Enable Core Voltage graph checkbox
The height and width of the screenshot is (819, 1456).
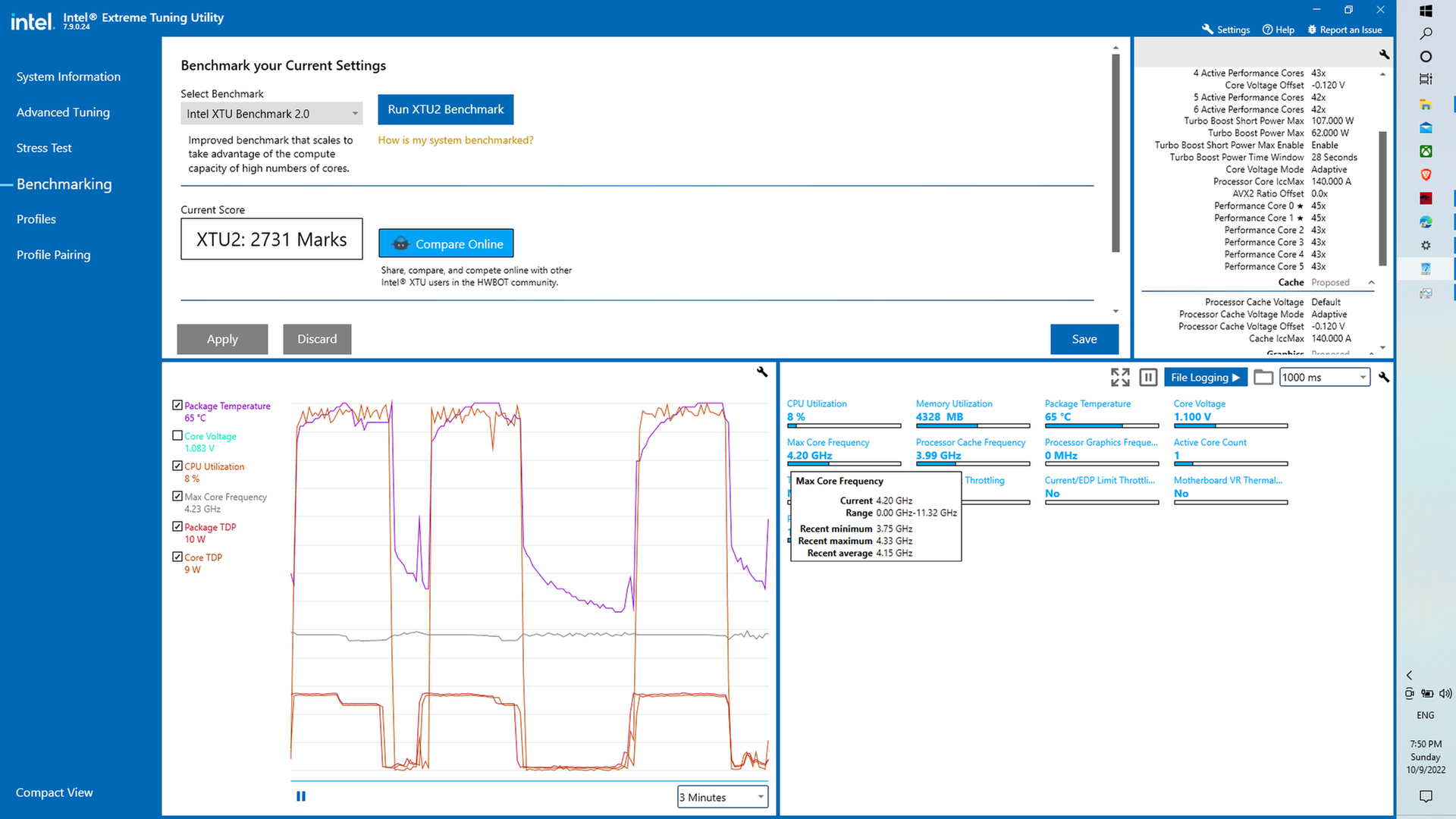point(177,435)
